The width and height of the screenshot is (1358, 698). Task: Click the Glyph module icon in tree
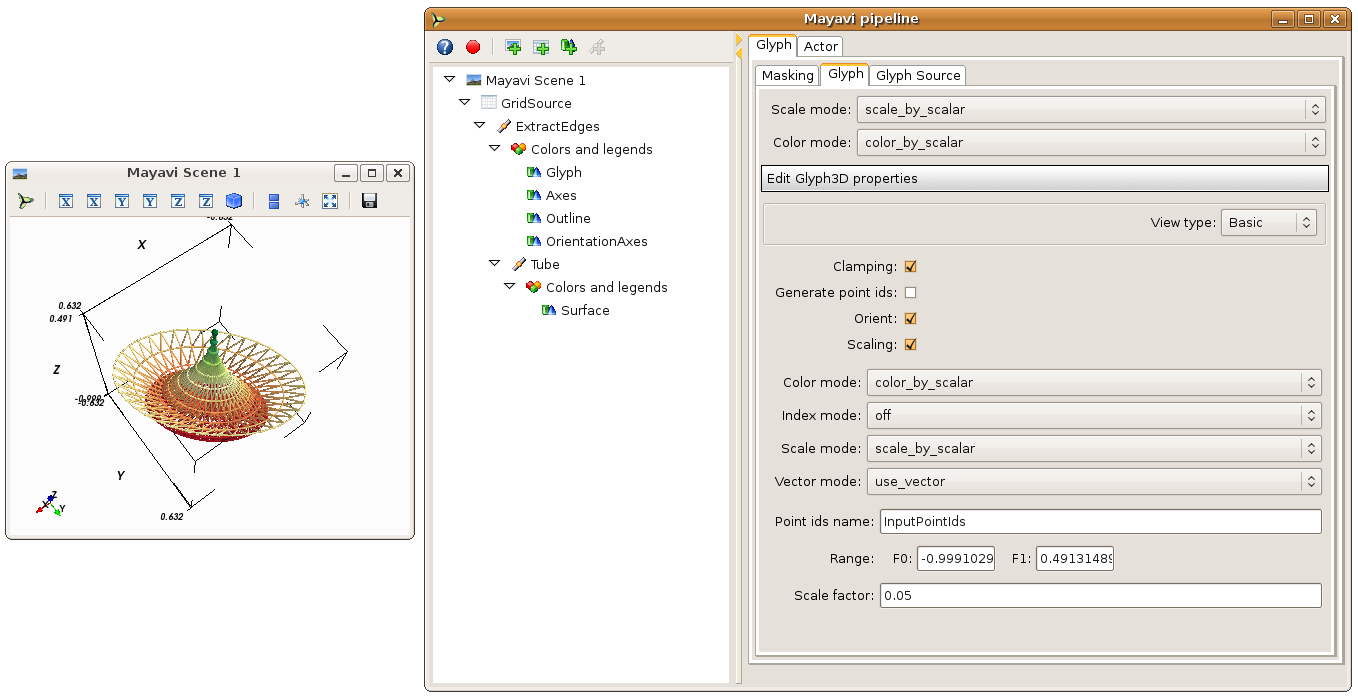(534, 172)
